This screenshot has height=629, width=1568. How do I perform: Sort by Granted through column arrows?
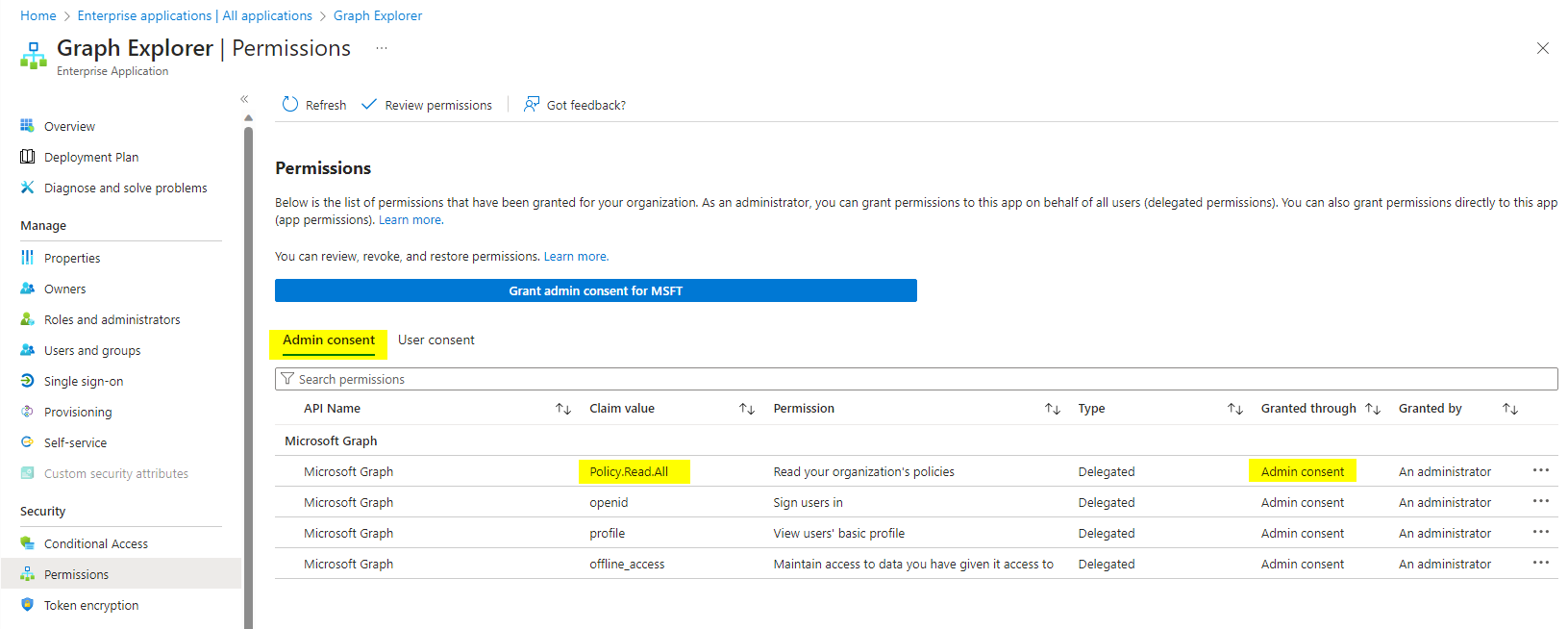[1373, 409]
